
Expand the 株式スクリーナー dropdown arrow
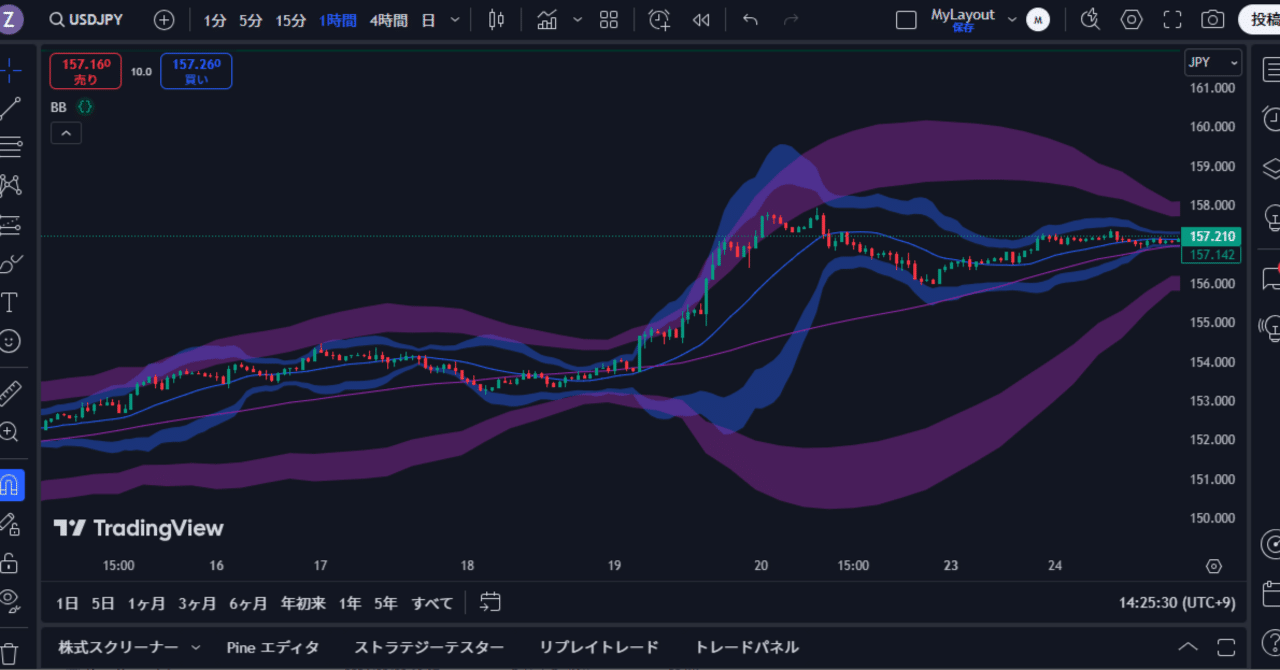[x=195, y=647]
